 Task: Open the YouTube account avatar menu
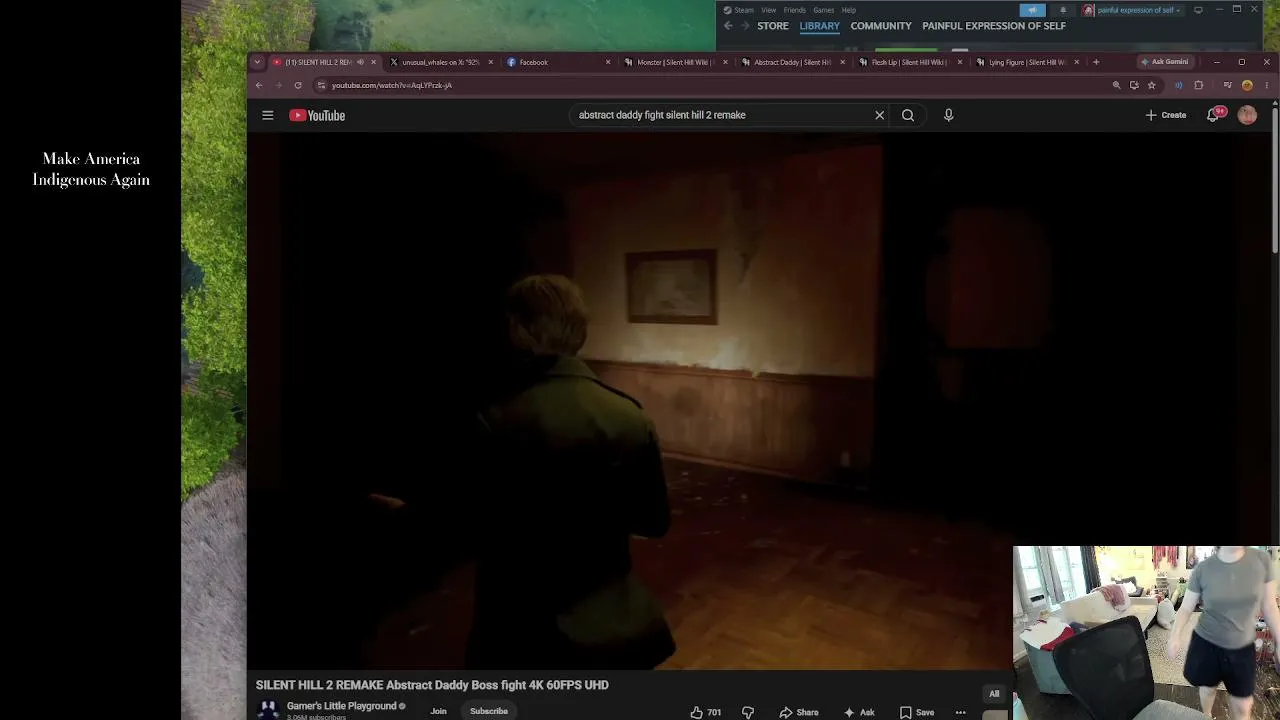1247,115
